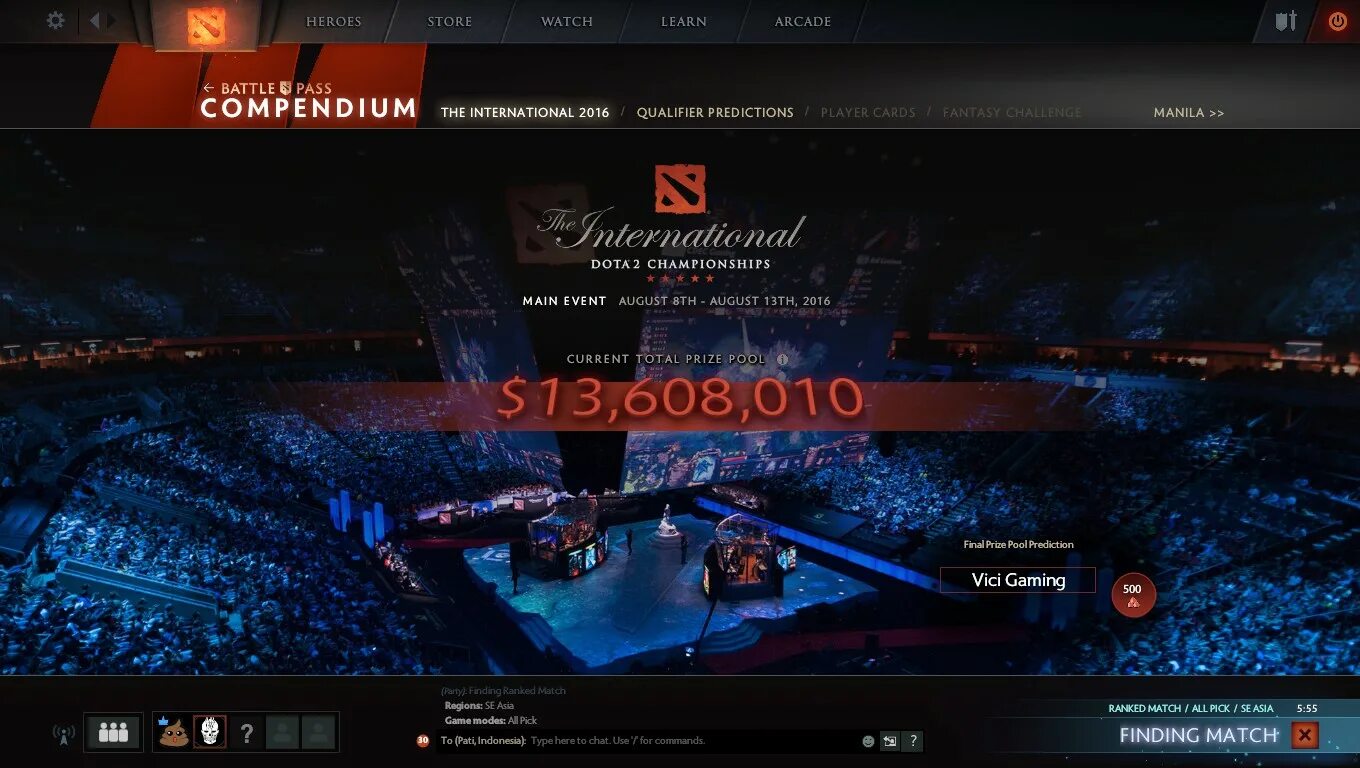Open the Store menu

(449, 21)
